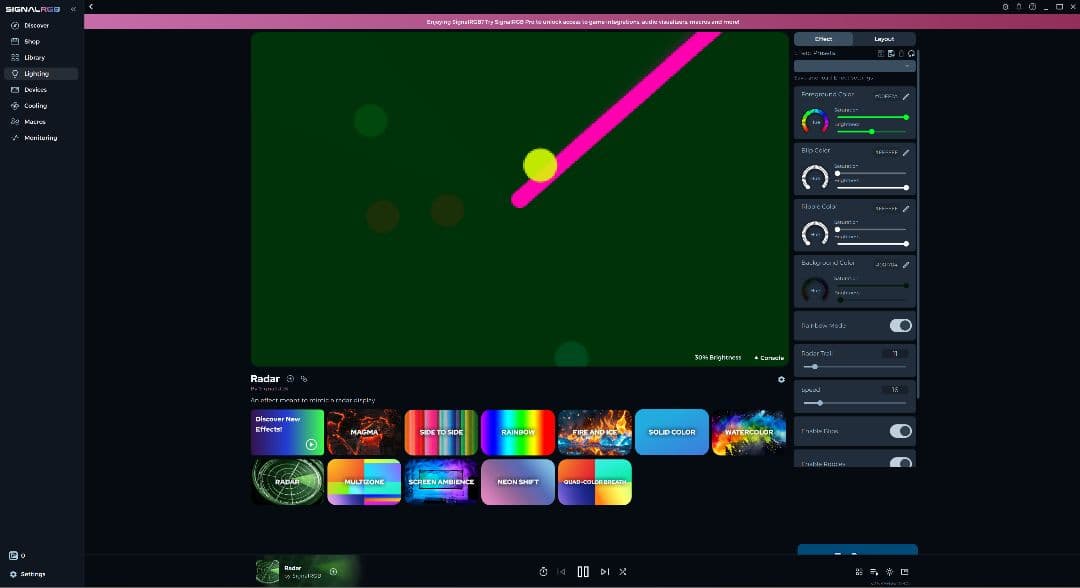Click the effect settings gear icon
The image size is (1080, 588).
coord(781,379)
